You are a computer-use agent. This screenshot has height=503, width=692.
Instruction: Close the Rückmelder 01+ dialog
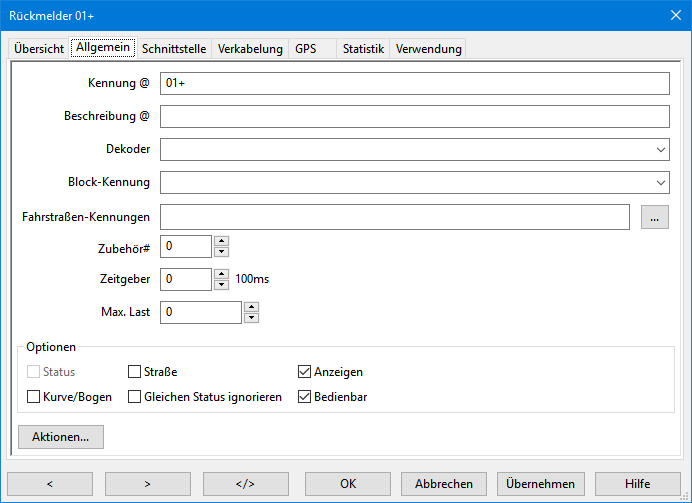point(674,16)
